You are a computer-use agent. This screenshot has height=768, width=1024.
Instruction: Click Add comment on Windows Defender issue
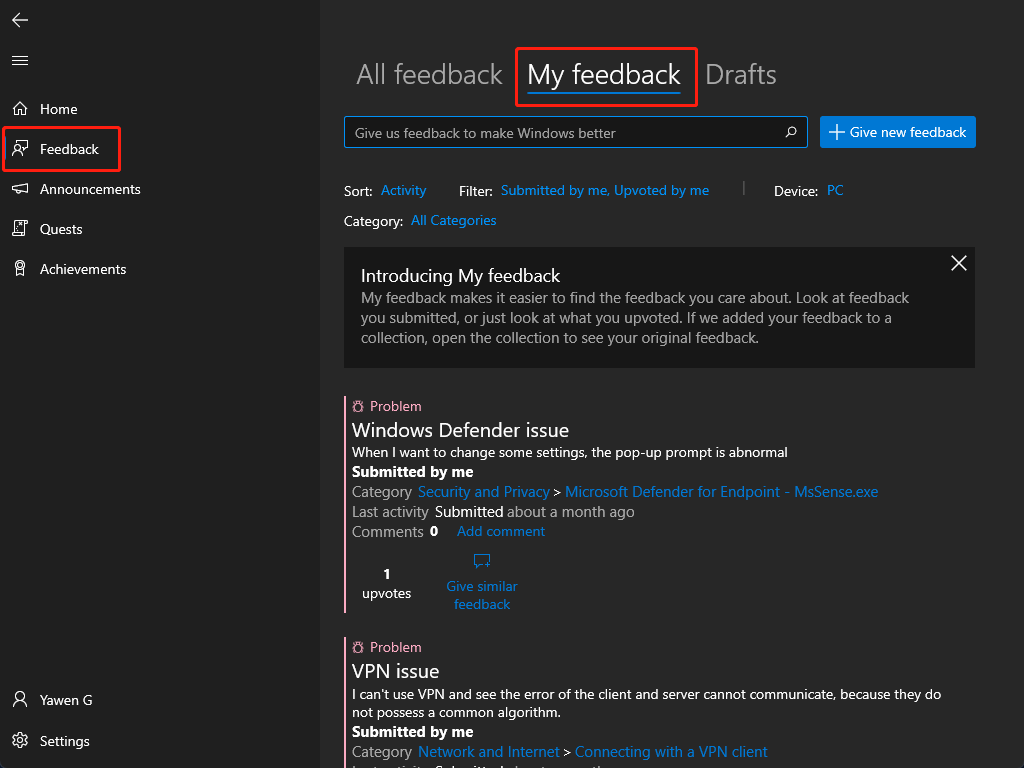(x=500, y=532)
